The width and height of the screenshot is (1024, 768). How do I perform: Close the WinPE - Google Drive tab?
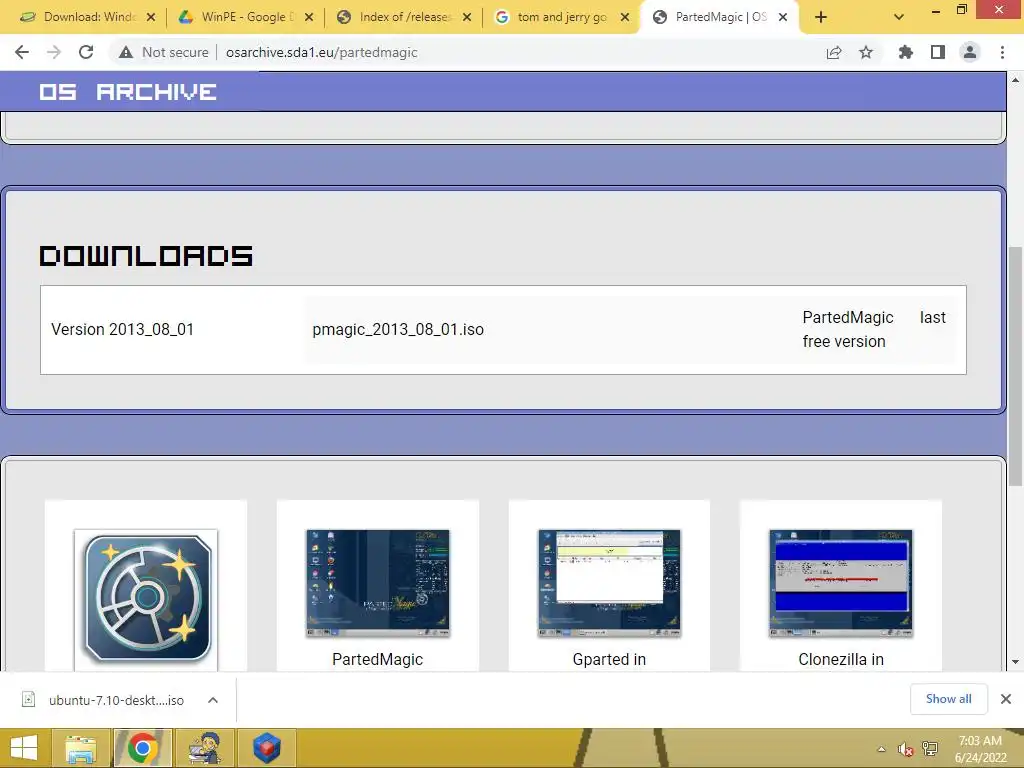click(309, 17)
